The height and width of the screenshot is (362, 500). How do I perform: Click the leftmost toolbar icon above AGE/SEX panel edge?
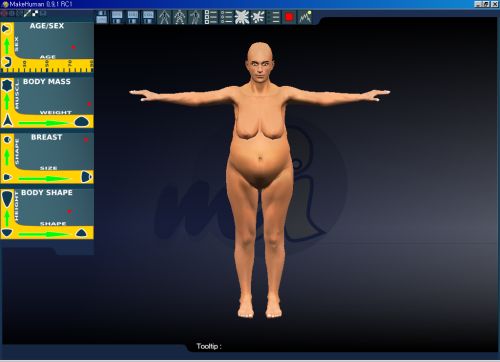[102, 17]
